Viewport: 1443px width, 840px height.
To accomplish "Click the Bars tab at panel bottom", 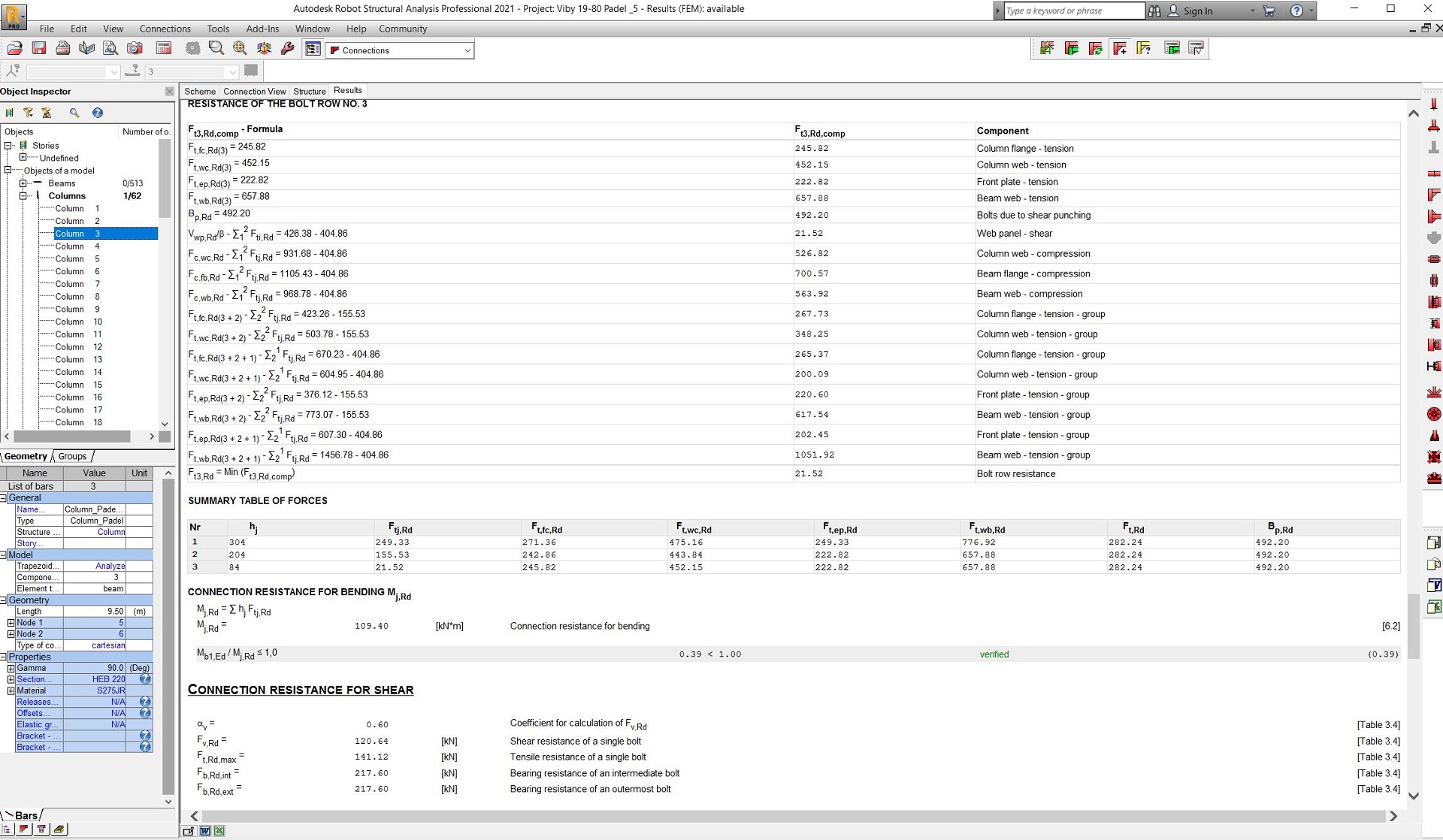I will tap(26, 815).
